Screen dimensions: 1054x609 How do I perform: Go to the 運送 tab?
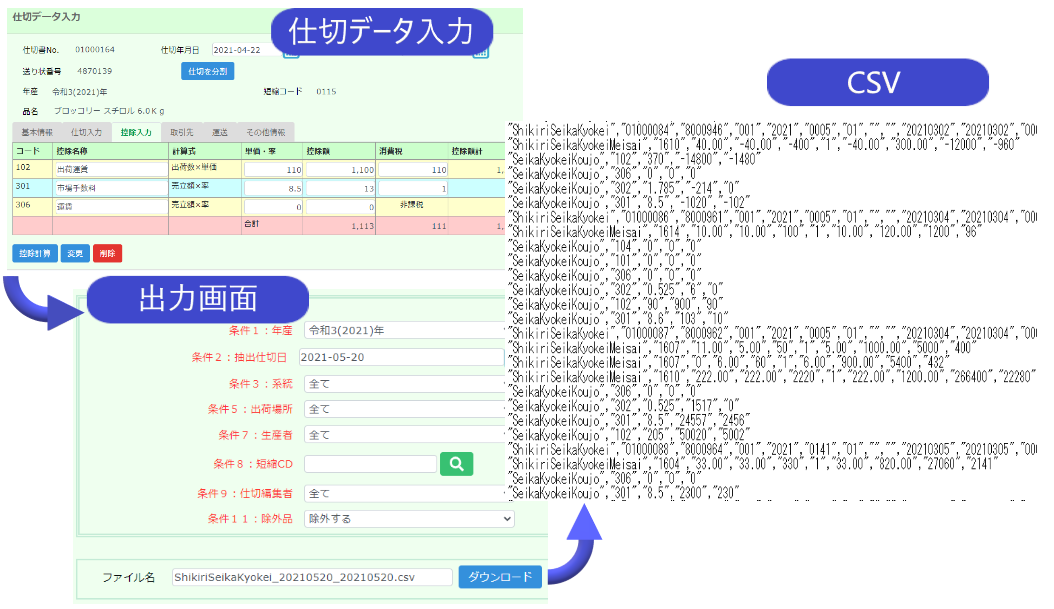coord(220,132)
